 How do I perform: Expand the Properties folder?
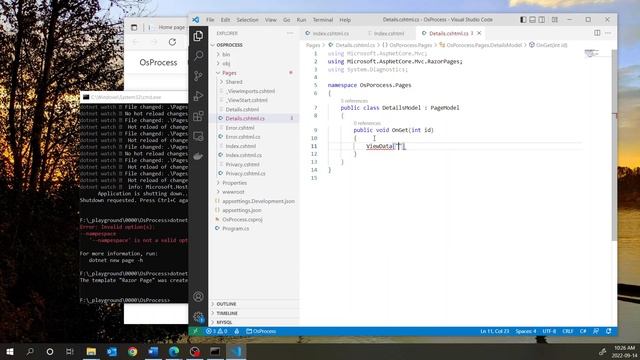coord(254,183)
